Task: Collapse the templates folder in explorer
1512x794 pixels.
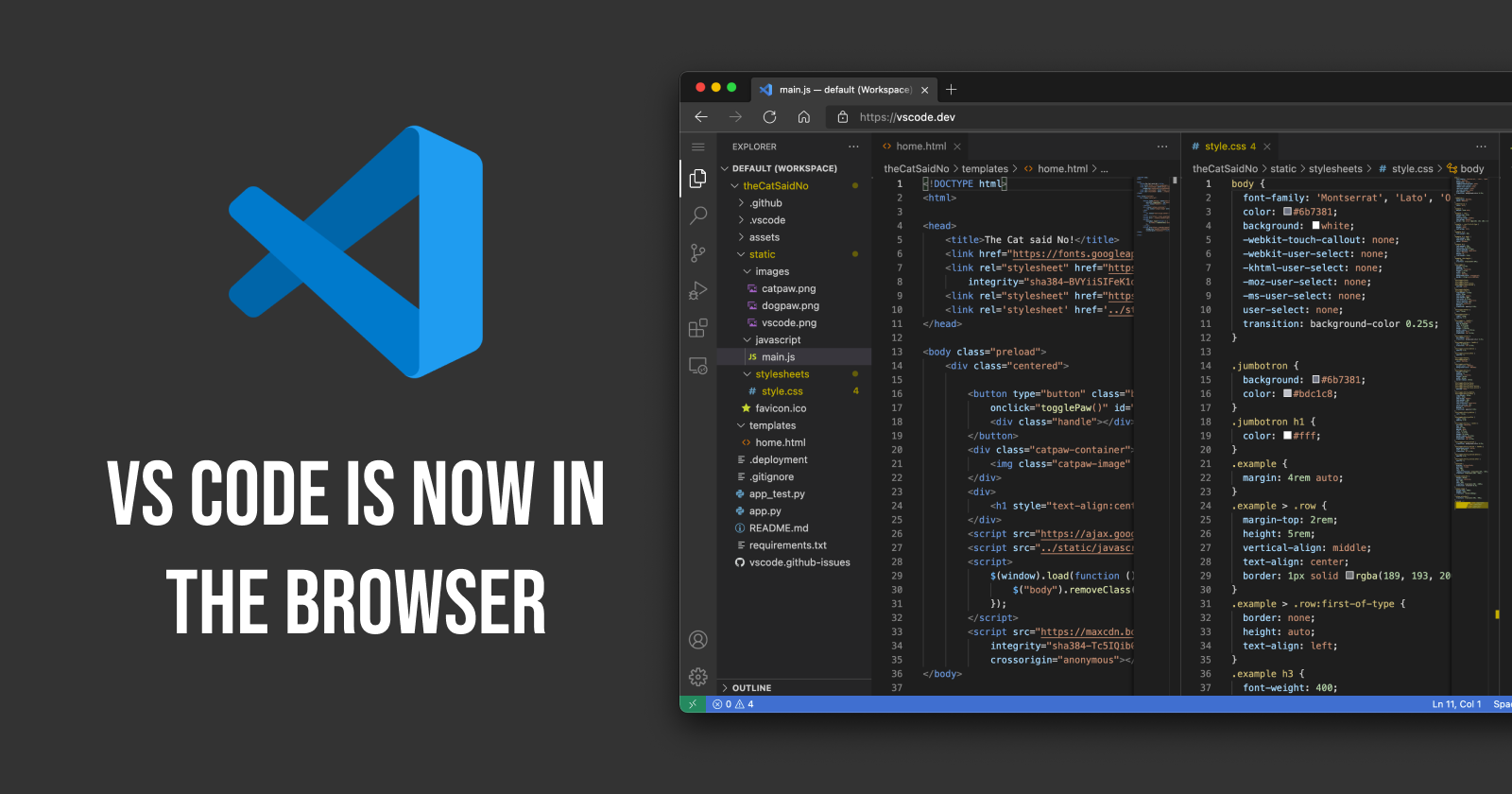Action: tap(741, 425)
